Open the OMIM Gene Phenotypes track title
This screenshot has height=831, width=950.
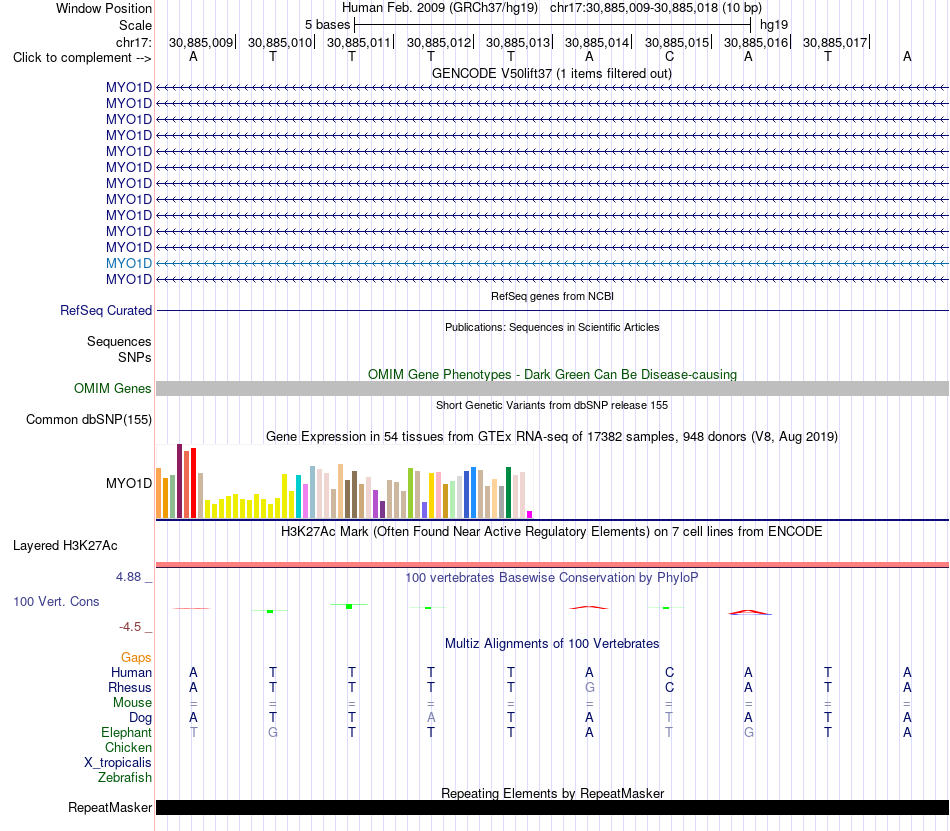point(552,374)
